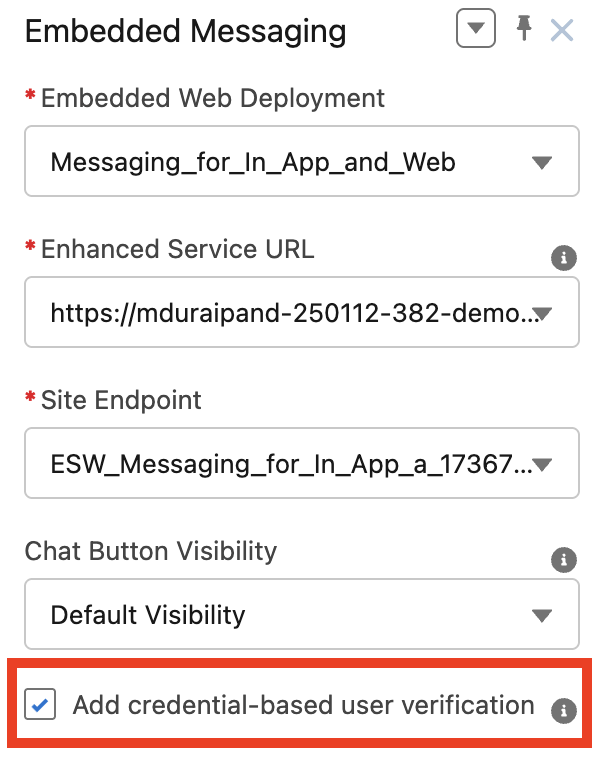Image resolution: width=608 pixels, height=772 pixels.
Task: Close the Embedded Messaging panel
Action: 562,31
